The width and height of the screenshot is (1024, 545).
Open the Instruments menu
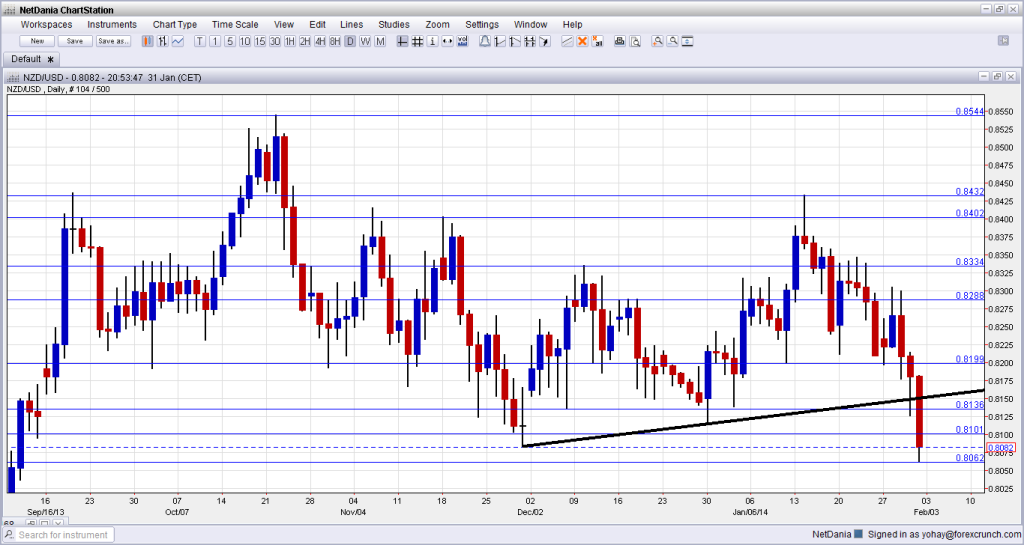[112, 24]
